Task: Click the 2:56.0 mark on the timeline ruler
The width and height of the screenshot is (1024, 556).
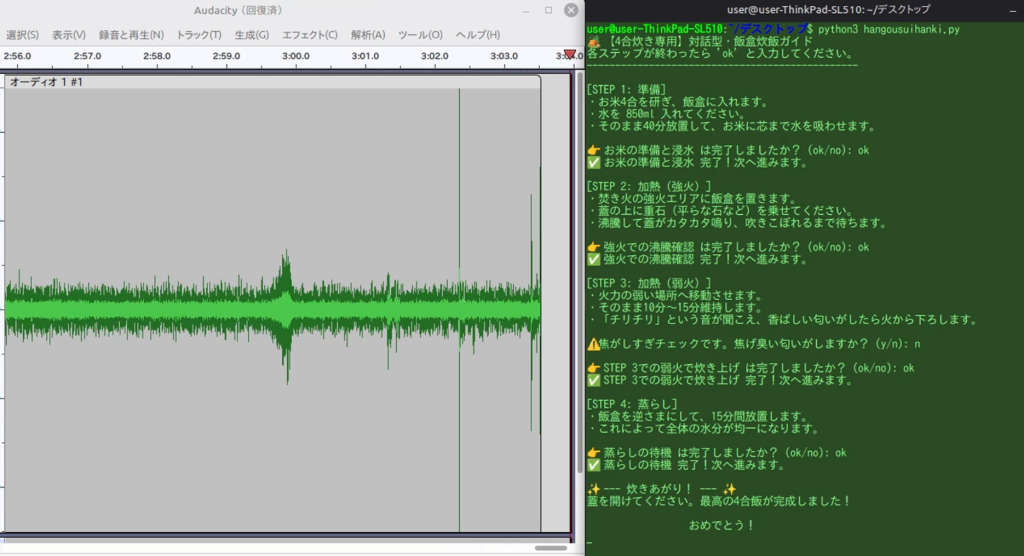Action: pyautogui.click(x=18, y=56)
